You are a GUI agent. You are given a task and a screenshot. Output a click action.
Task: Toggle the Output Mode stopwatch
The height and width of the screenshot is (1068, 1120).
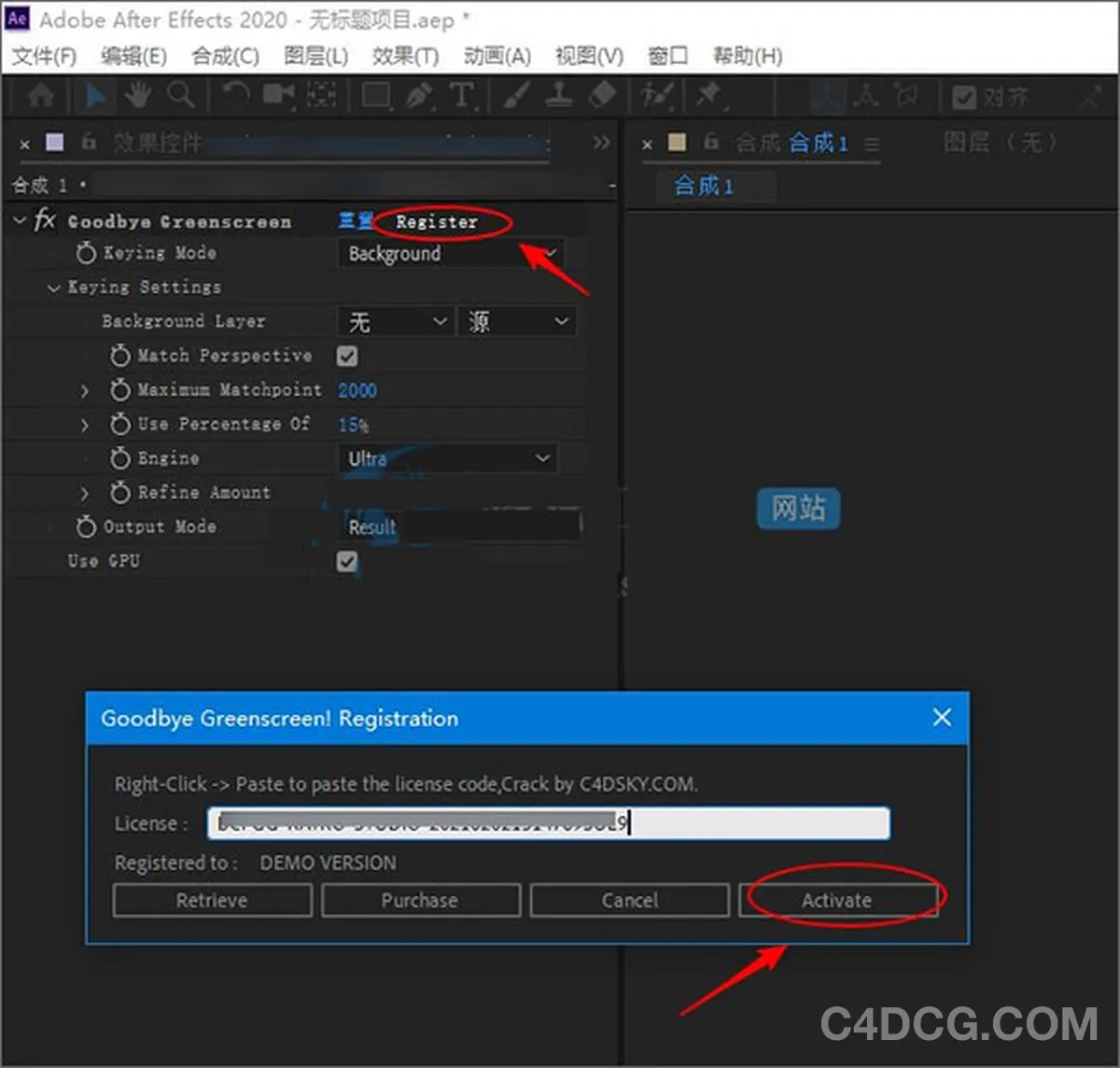coord(86,527)
